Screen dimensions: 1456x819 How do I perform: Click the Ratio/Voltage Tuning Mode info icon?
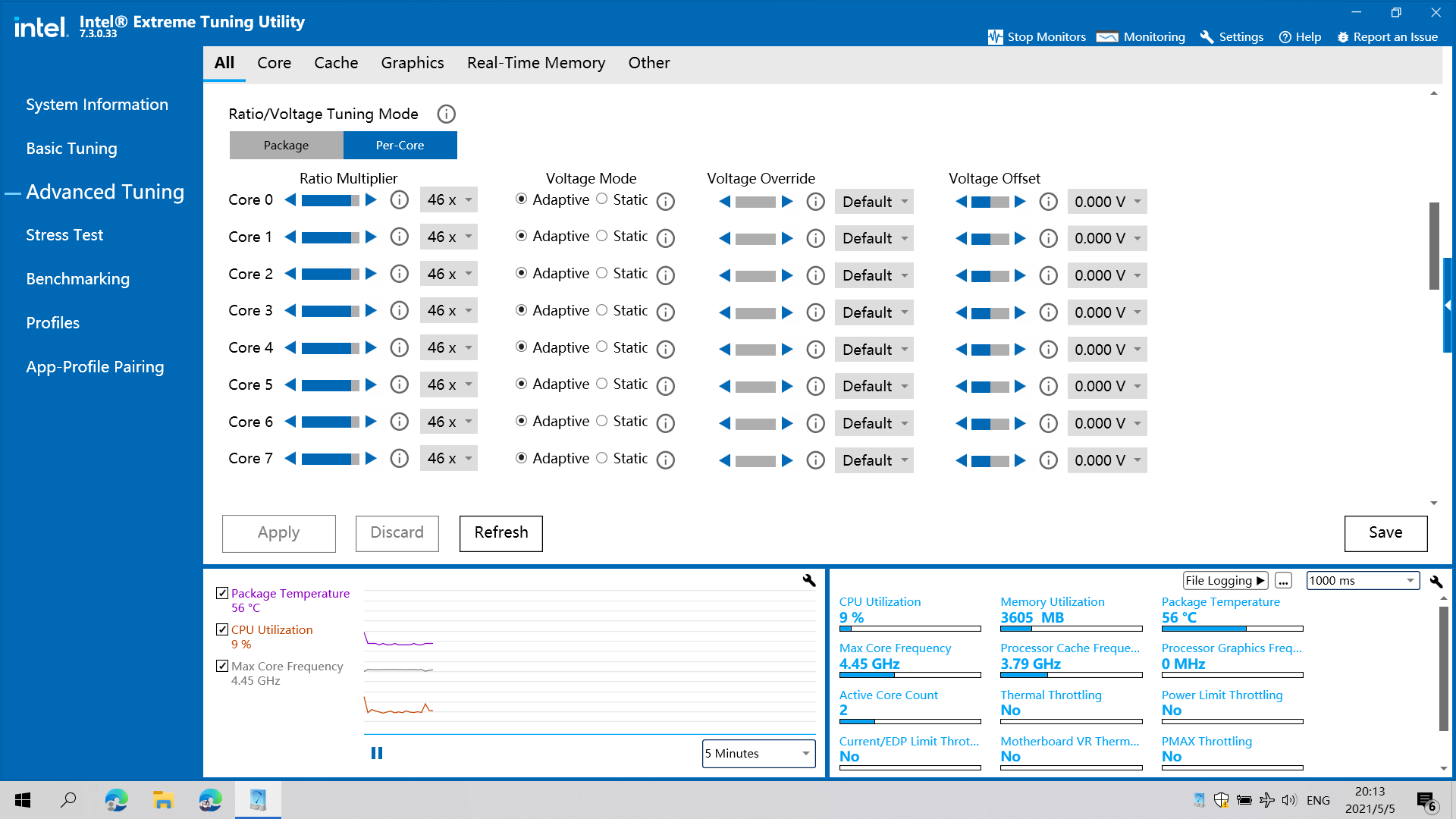click(x=446, y=115)
